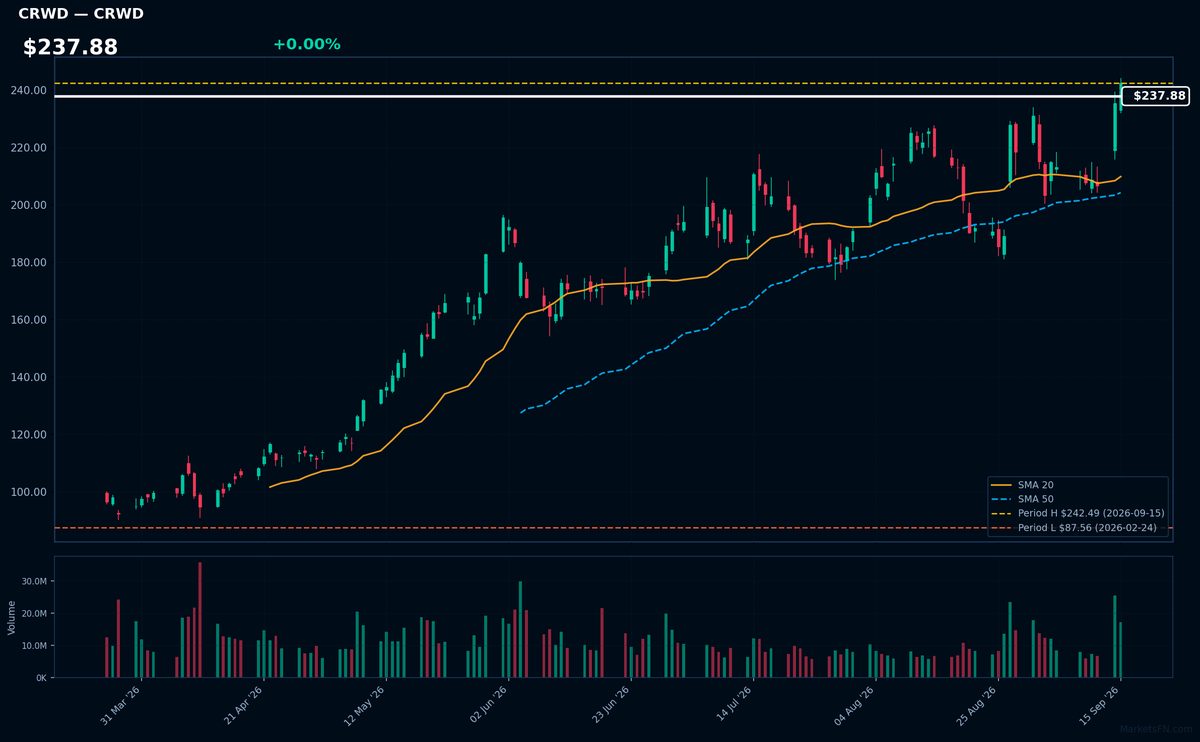The image size is (1200, 742).
Task: Click the 180.00 y-axis label
Action: tap(30, 263)
